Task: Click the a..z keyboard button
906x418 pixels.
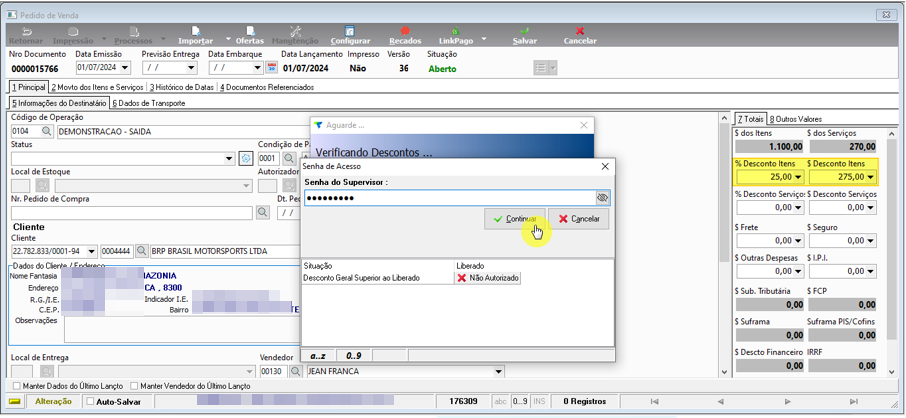Action: point(316,354)
